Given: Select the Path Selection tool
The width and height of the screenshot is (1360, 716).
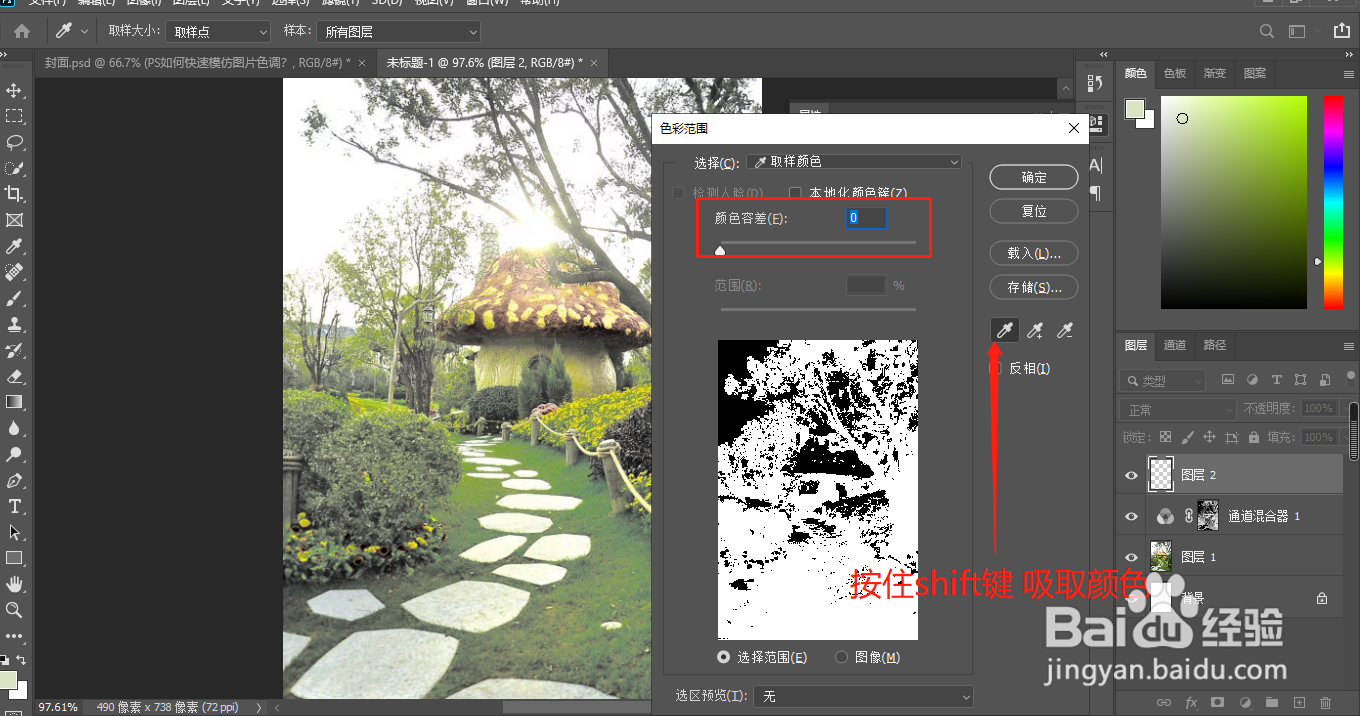Looking at the screenshot, I should pos(14,532).
